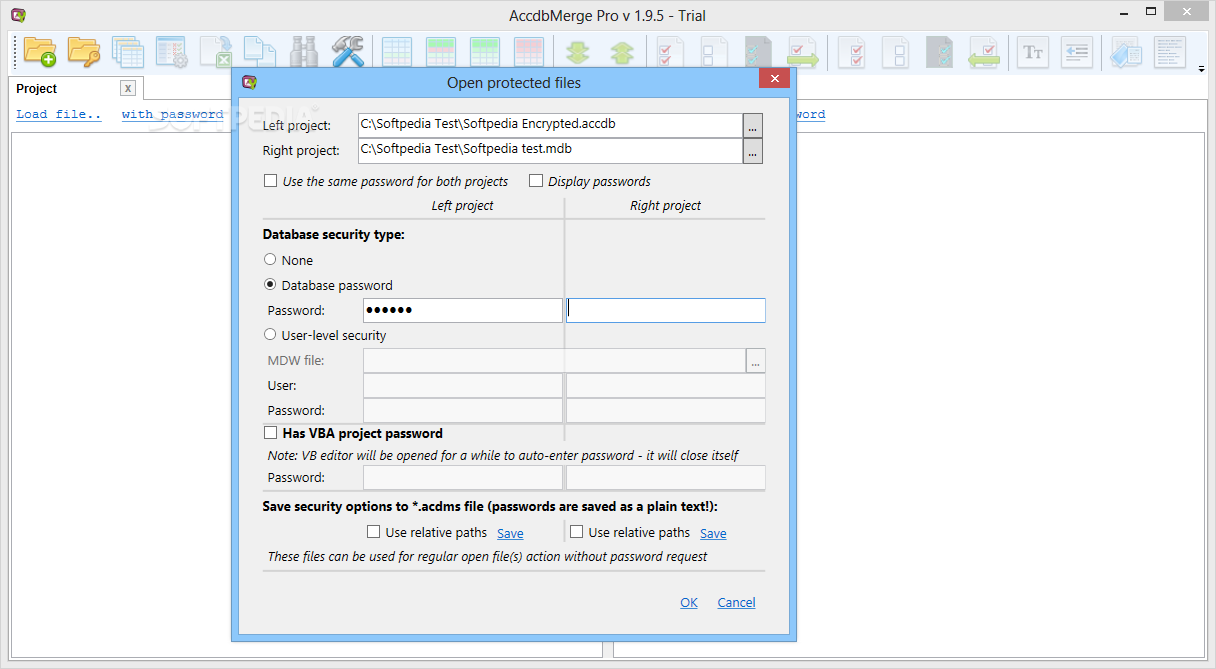Click Save link for the right project options
Viewport: 1216px width, 669px height.
pos(713,533)
